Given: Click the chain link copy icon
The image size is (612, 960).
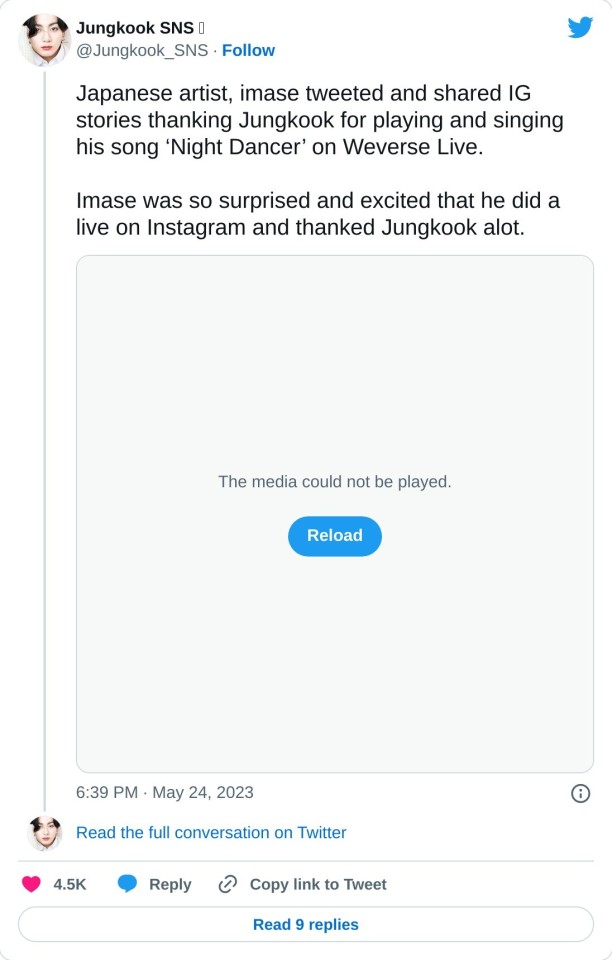Looking at the screenshot, I should 227,884.
